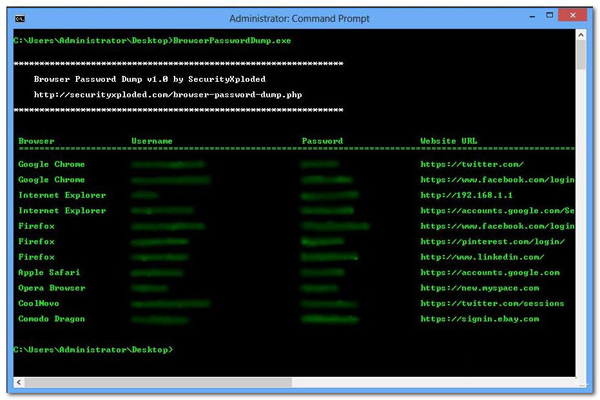Click the Comodo Dragon row label

52,319
